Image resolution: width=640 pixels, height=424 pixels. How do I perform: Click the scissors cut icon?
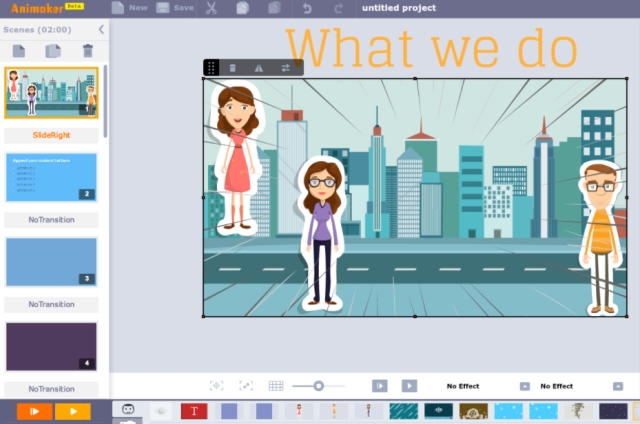tap(211, 8)
